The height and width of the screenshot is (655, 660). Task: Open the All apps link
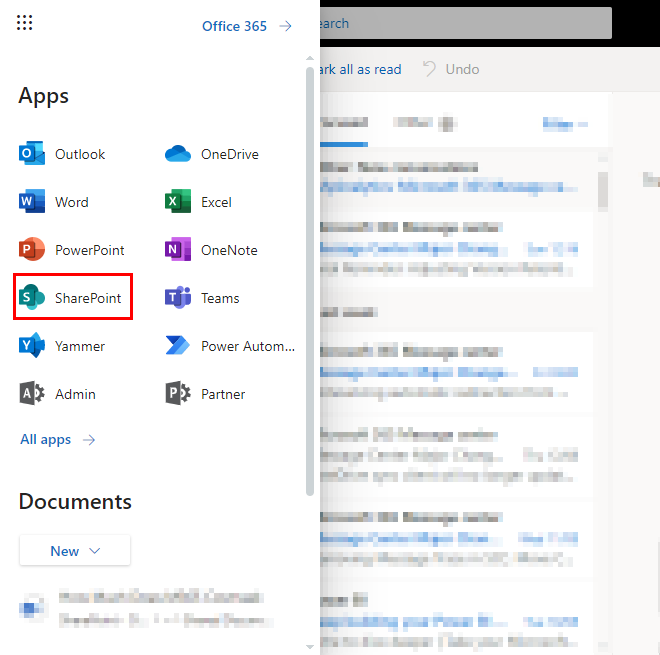click(x=45, y=439)
